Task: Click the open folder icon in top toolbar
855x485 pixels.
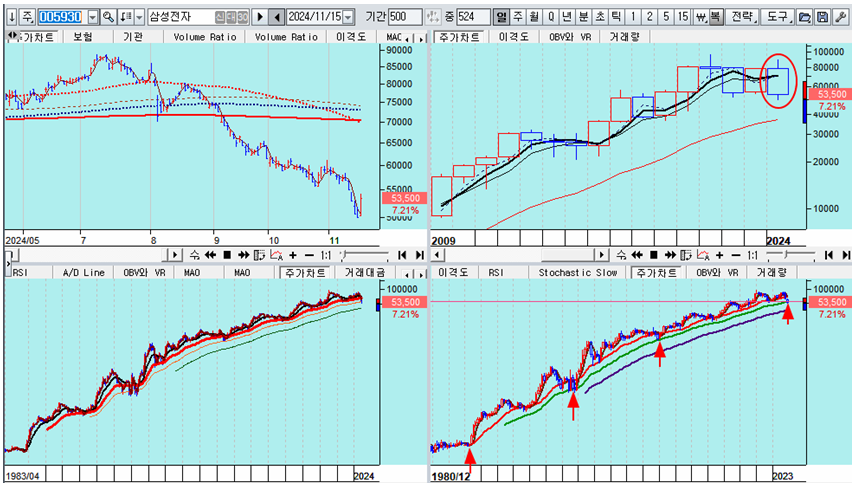Action: [x=804, y=17]
